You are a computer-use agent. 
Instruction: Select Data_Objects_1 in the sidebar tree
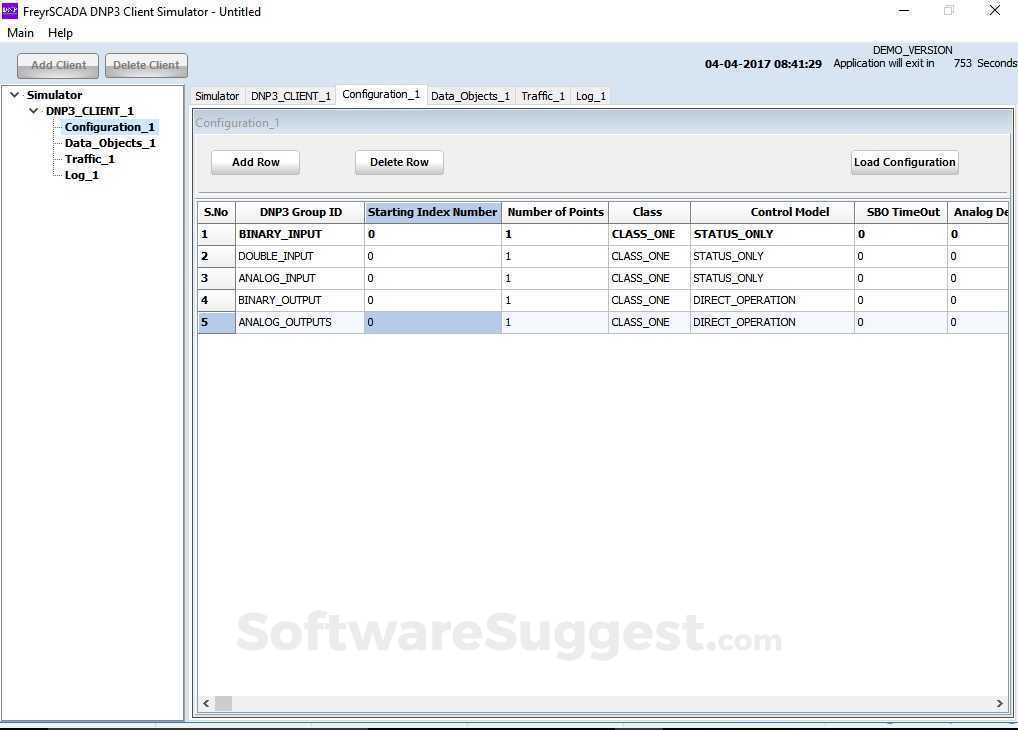click(x=110, y=142)
